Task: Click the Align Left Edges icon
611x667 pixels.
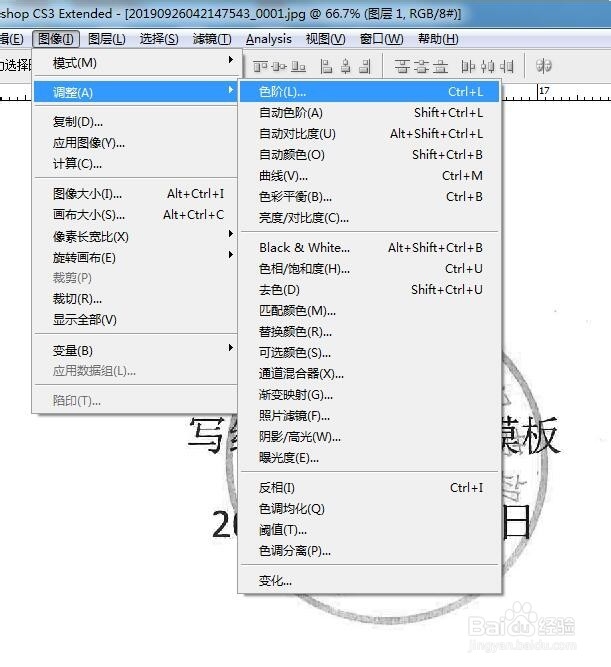Action: 326,66
